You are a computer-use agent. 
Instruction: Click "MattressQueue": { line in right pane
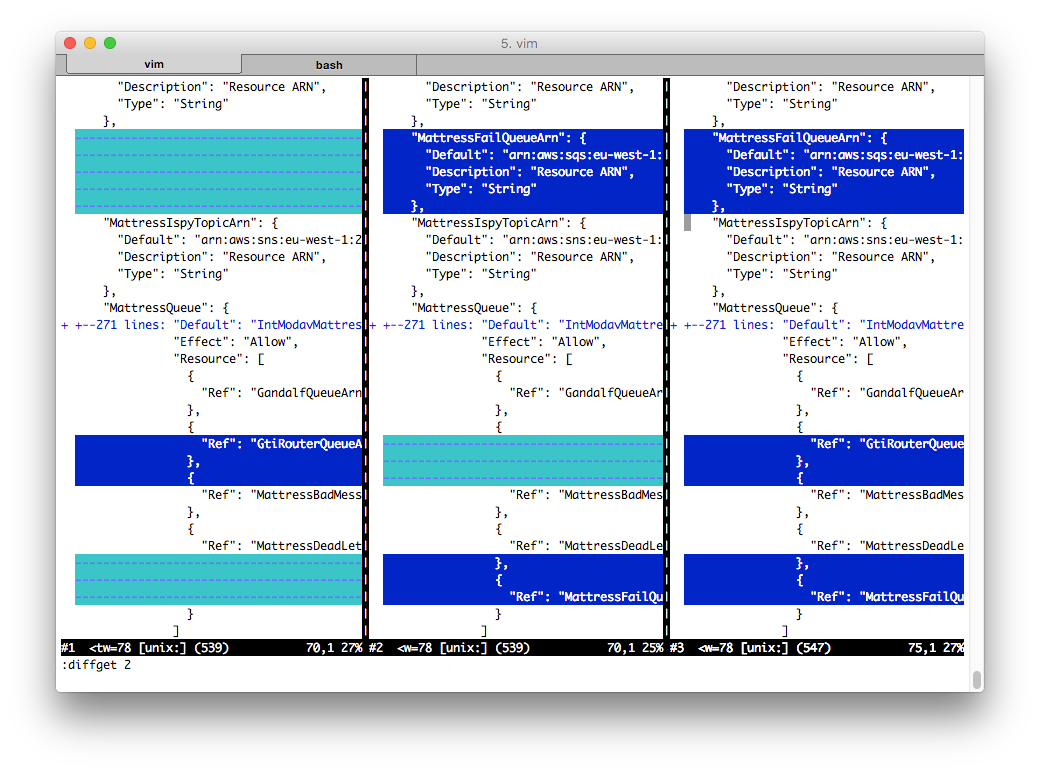click(x=775, y=308)
